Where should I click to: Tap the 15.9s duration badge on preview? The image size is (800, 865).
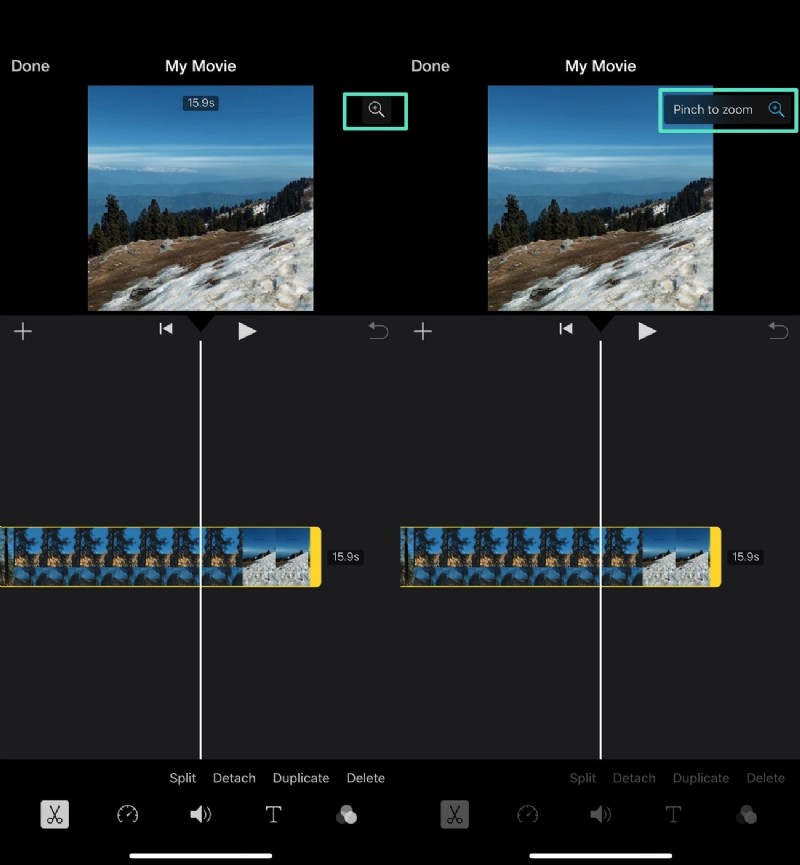[x=200, y=103]
